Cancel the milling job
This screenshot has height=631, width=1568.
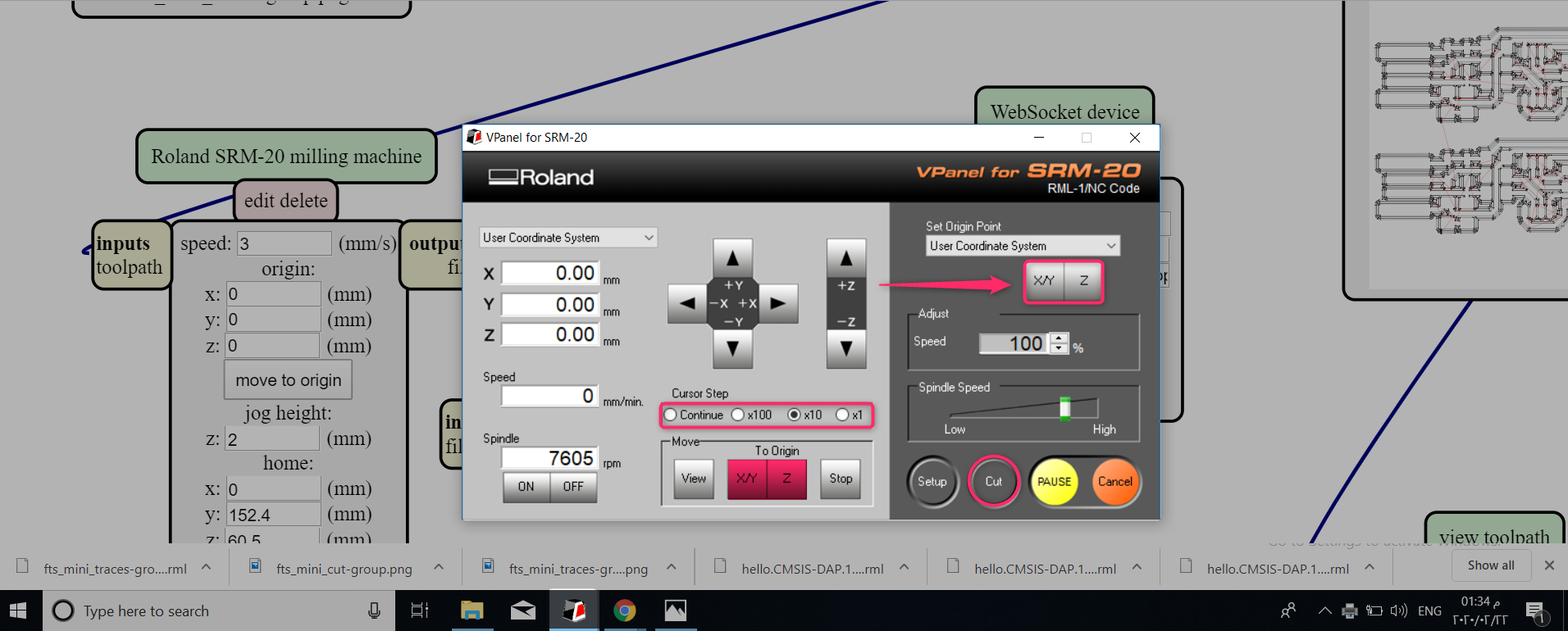point(1115,482)
